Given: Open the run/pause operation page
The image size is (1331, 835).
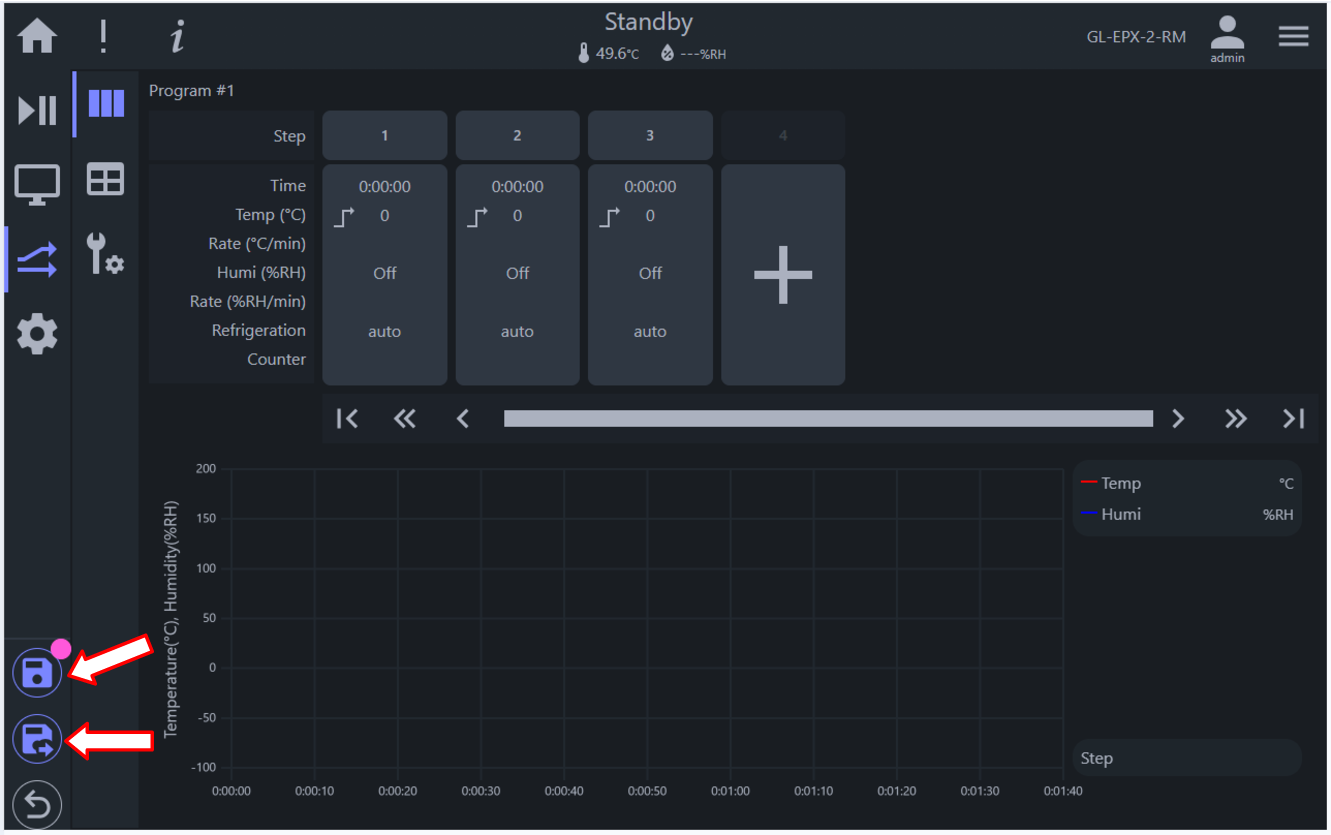Looking at the screenshot, I should (x=38, y=110).
